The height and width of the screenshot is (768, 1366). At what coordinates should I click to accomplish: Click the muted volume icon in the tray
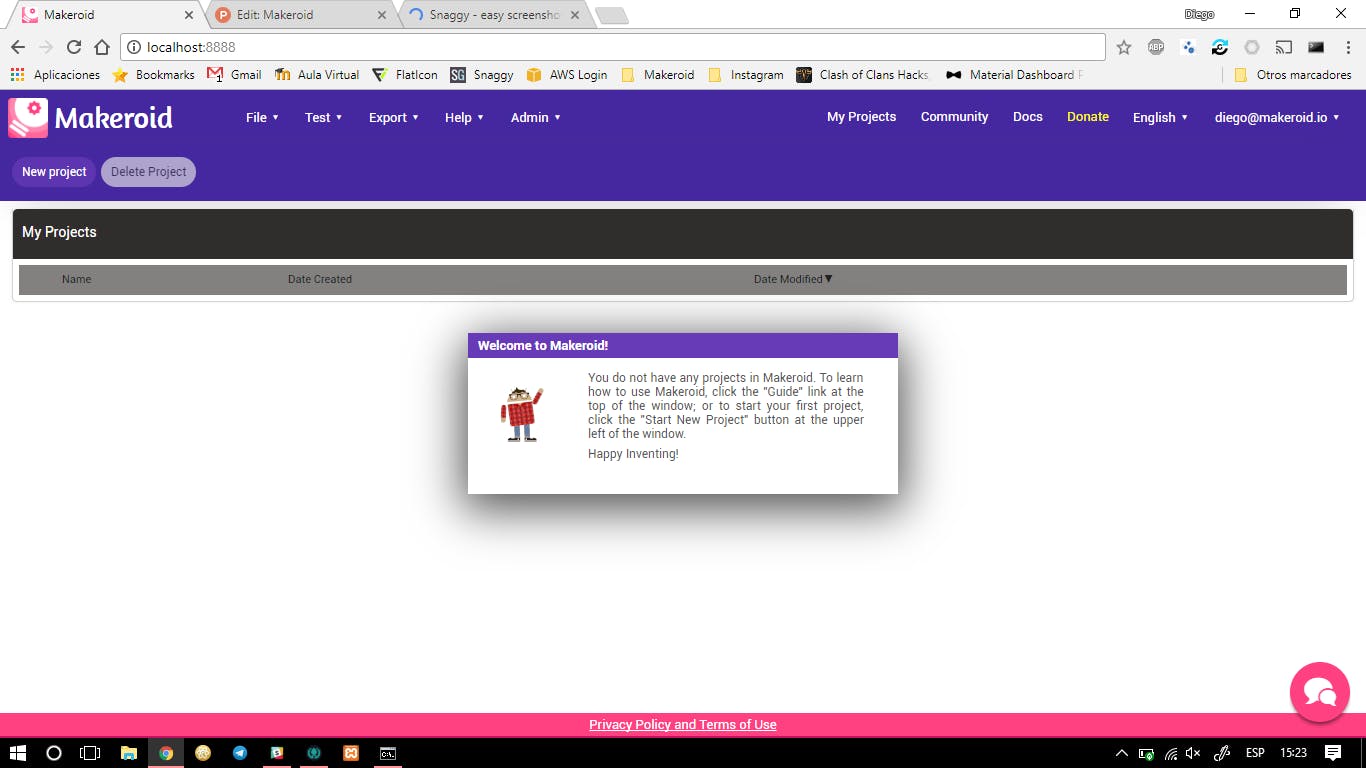[1193, 753]
